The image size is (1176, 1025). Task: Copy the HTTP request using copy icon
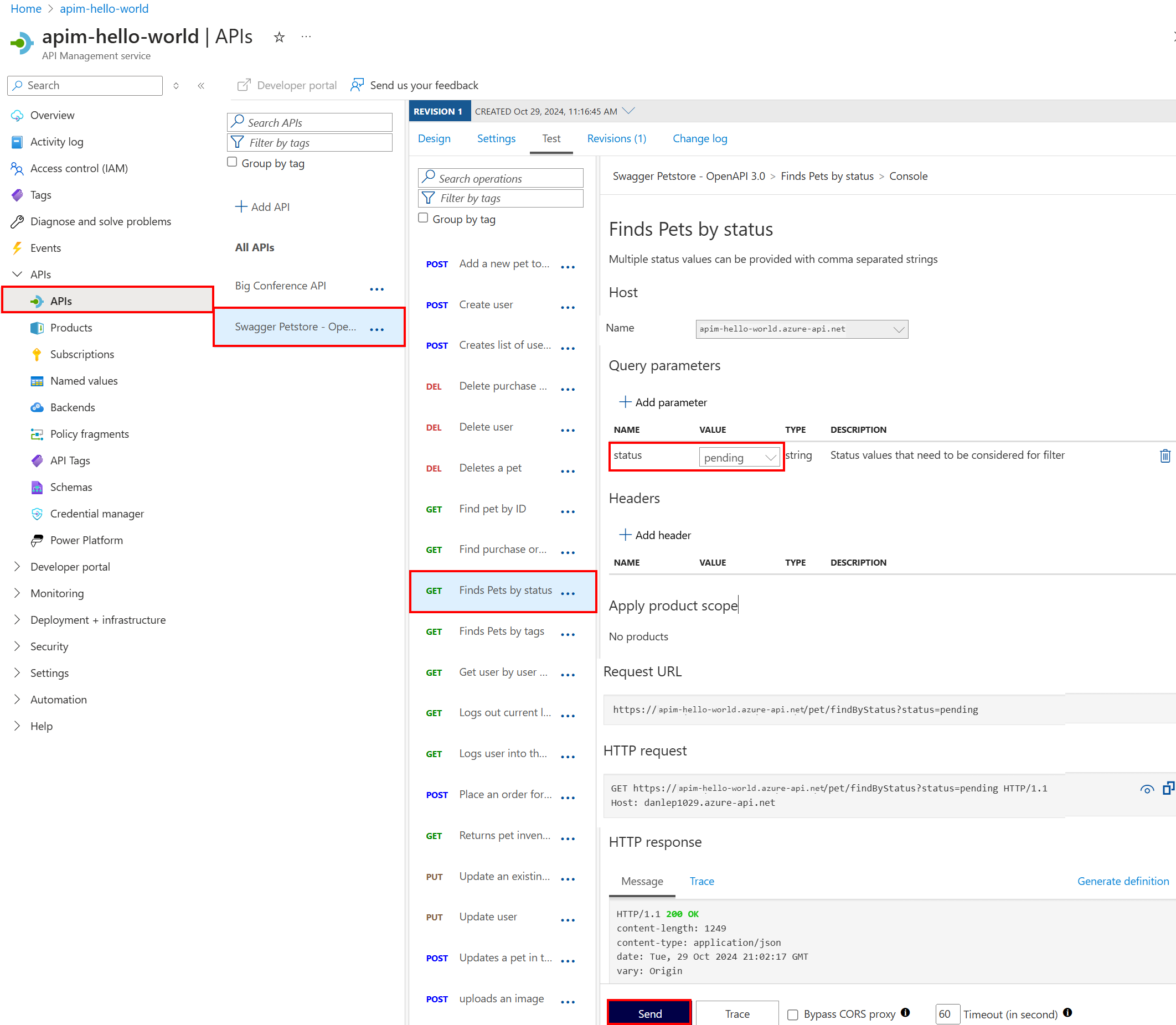pyautogui.click(x=1168, y=788)
